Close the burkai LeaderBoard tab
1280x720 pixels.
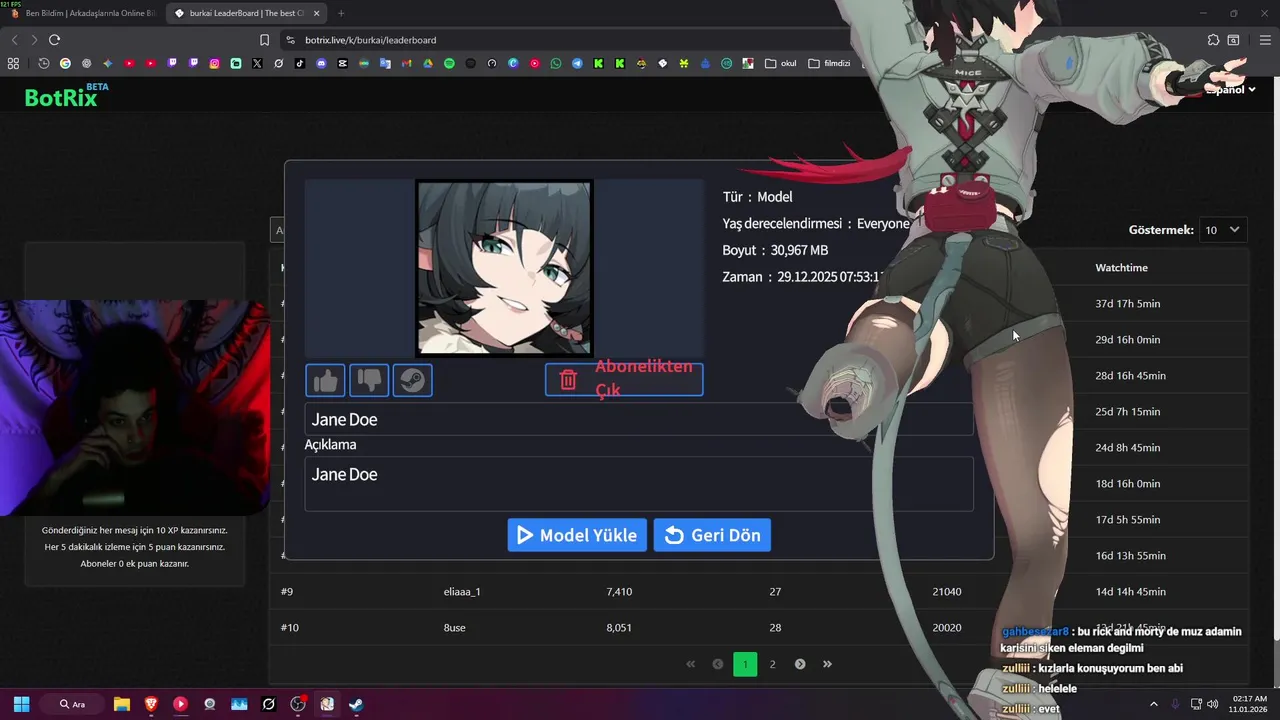pyautogui.click(x=317, y=13)
